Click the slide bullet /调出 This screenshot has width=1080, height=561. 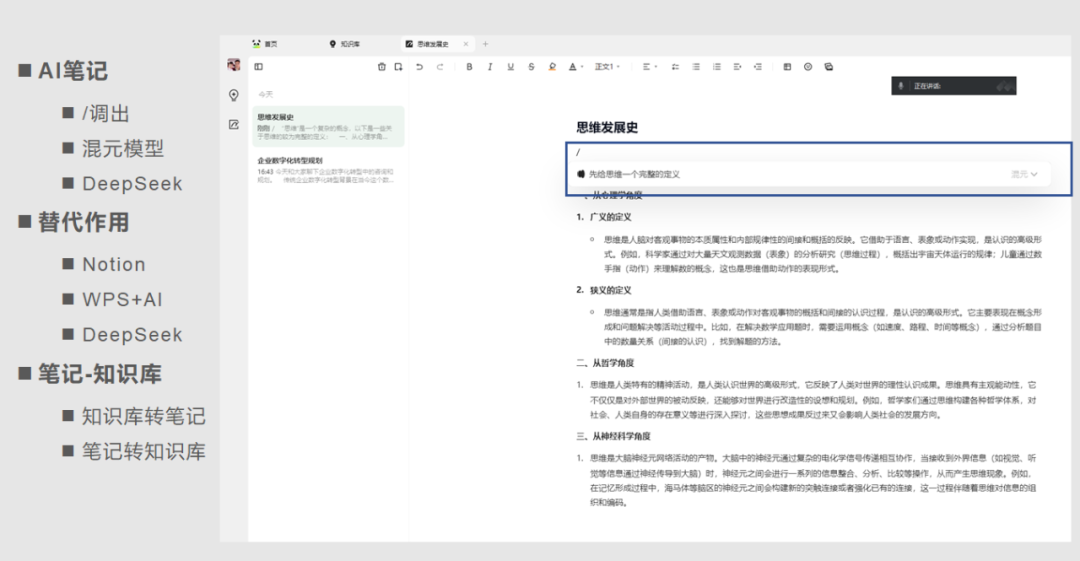[105, 114]
